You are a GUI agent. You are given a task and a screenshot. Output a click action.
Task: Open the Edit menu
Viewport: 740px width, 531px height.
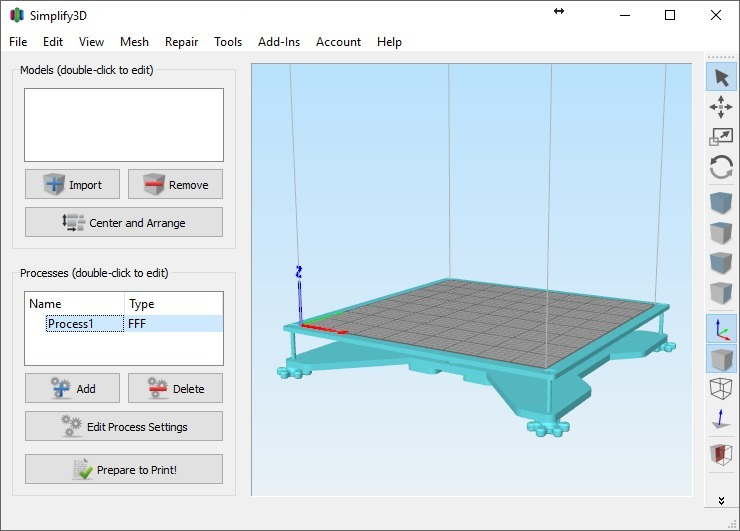point(53,42)
